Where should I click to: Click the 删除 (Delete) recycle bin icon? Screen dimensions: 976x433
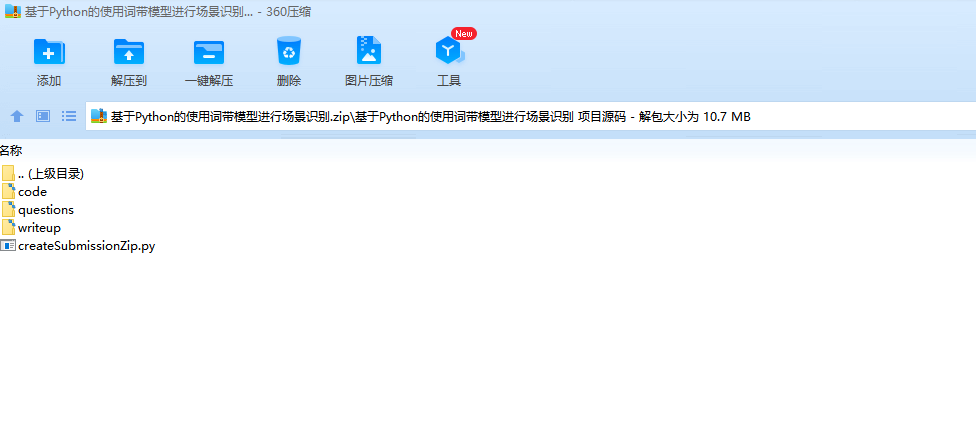[x=289, y=50]
